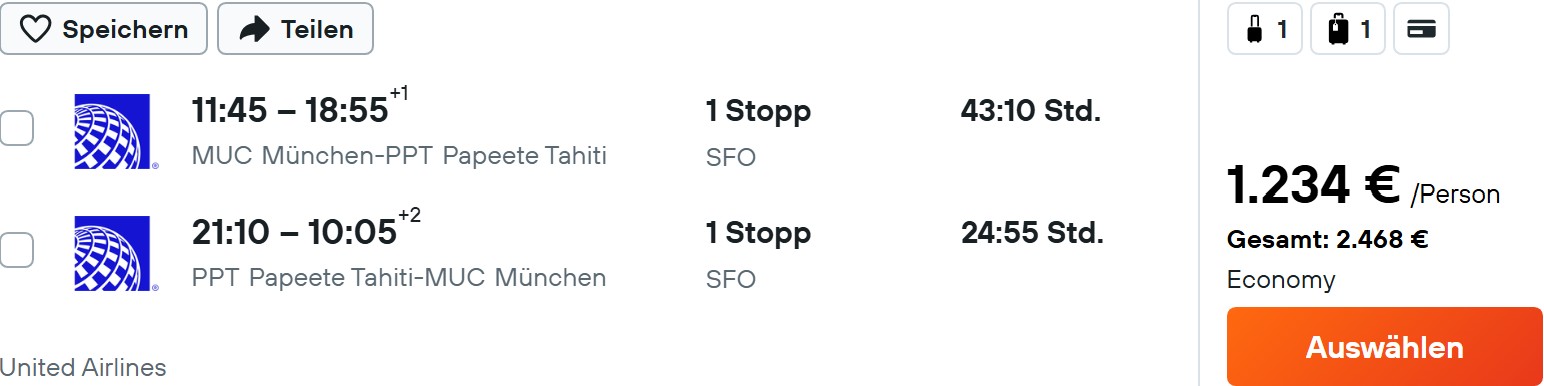This screenshot has height=386, width=1544.
Task: Click the share arrow icon on Teilen
Action: tap(255, 29)
